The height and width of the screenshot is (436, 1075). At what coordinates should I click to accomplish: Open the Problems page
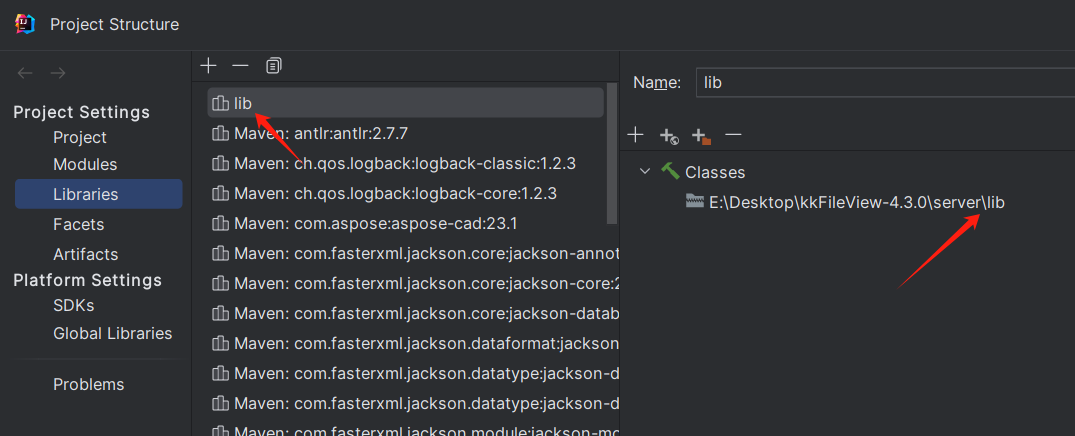coord(89,384)
